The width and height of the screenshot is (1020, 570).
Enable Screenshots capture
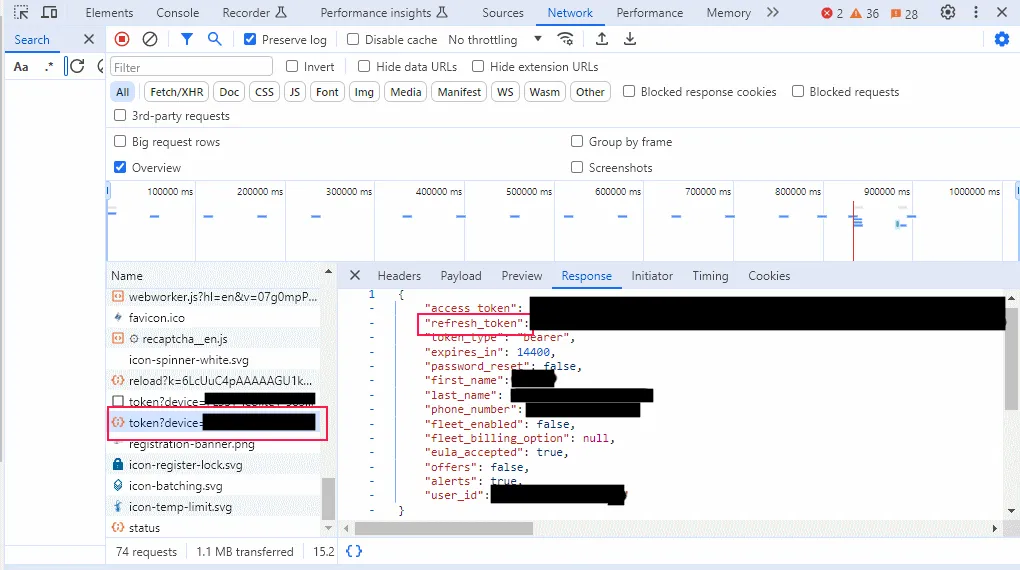[577, 167]
